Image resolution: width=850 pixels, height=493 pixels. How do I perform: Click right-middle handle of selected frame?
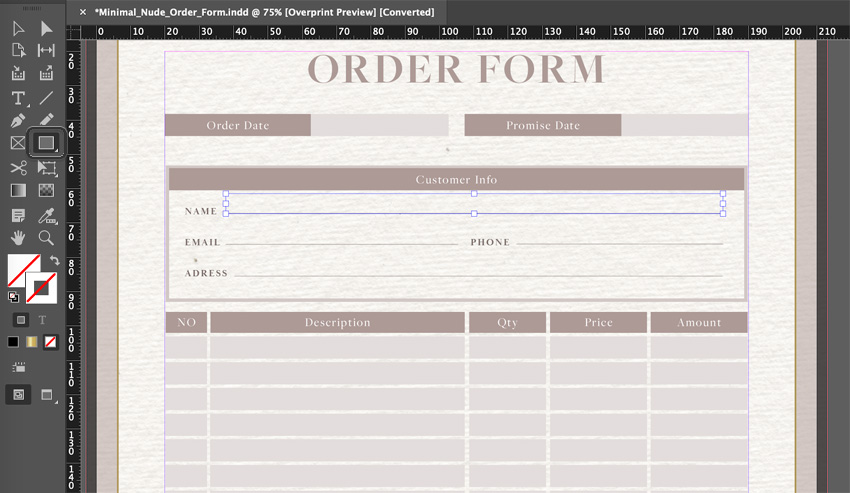pyautogui.click(x=723, y=204)
